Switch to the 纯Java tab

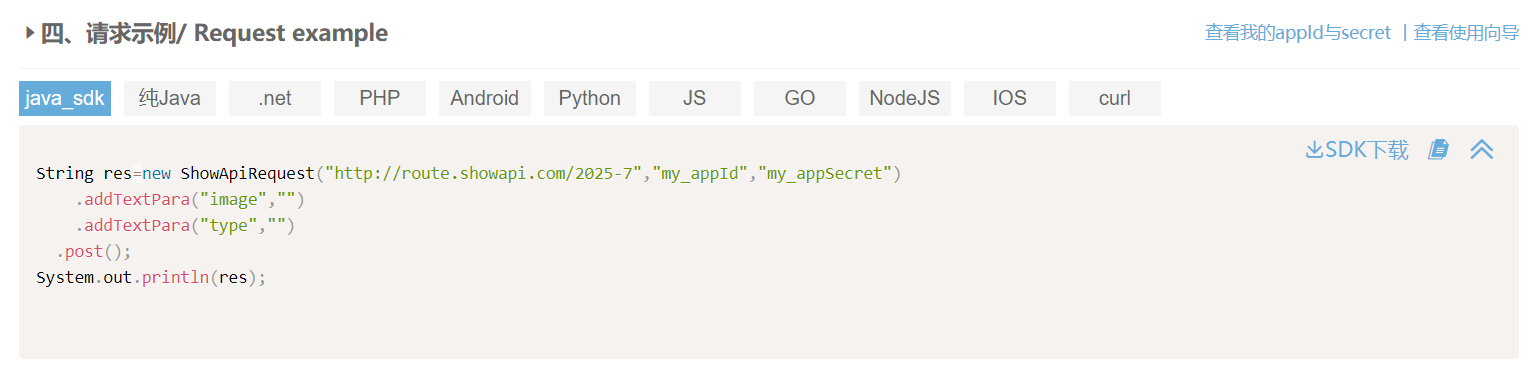[x=170, y=98]
